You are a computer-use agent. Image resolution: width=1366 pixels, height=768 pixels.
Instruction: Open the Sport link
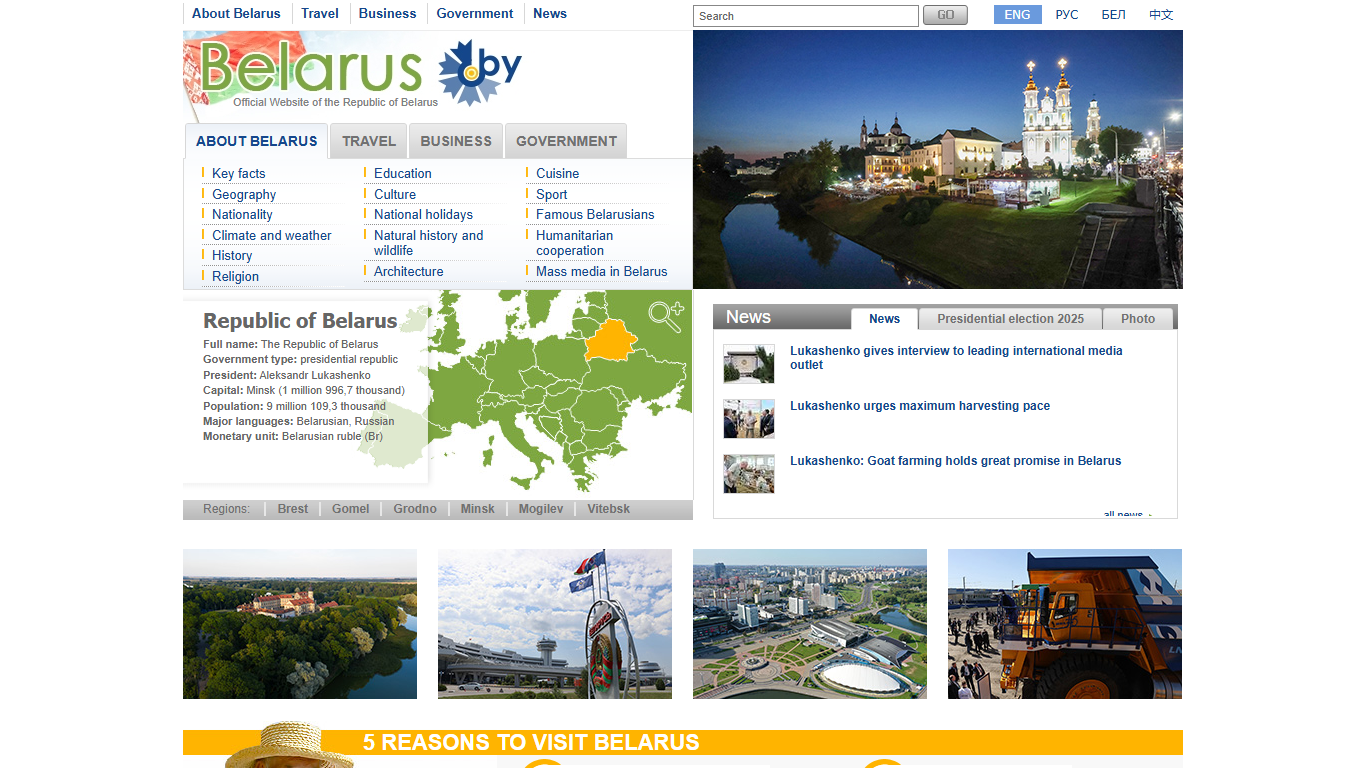tap(551, 195)
